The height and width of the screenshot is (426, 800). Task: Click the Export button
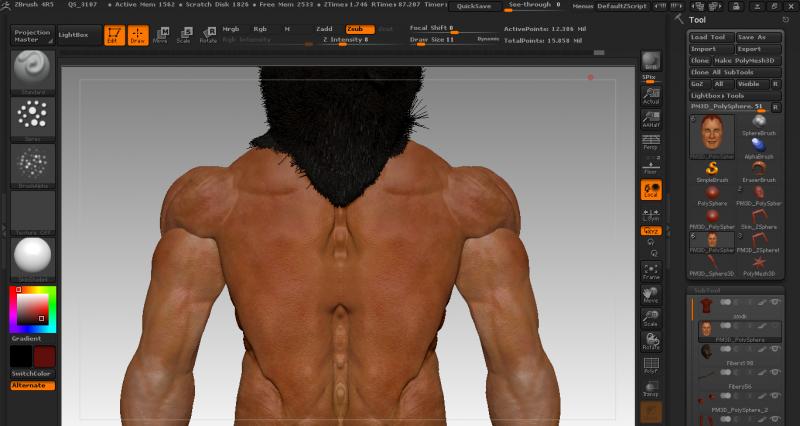(759, 49)
